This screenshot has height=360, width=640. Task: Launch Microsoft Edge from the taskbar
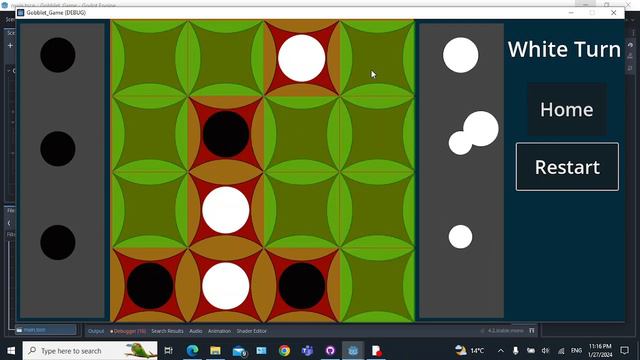[192, 351]
